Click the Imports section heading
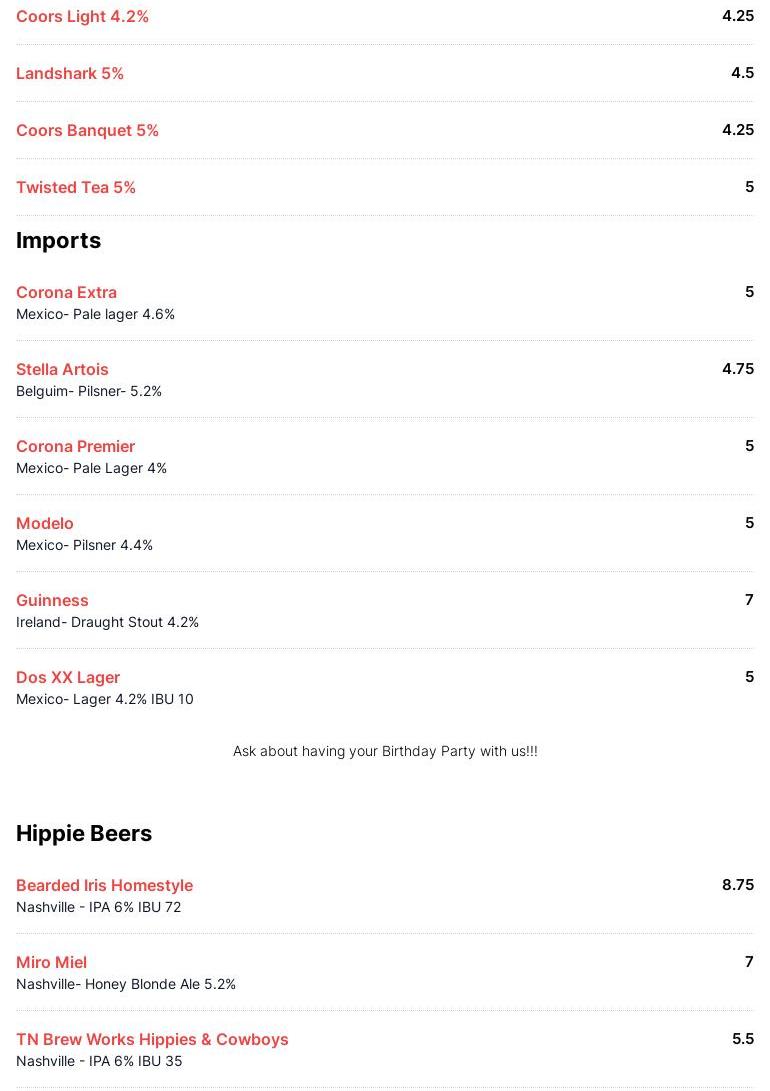This screenshot has height=1091, width=770. pos(58,241)
